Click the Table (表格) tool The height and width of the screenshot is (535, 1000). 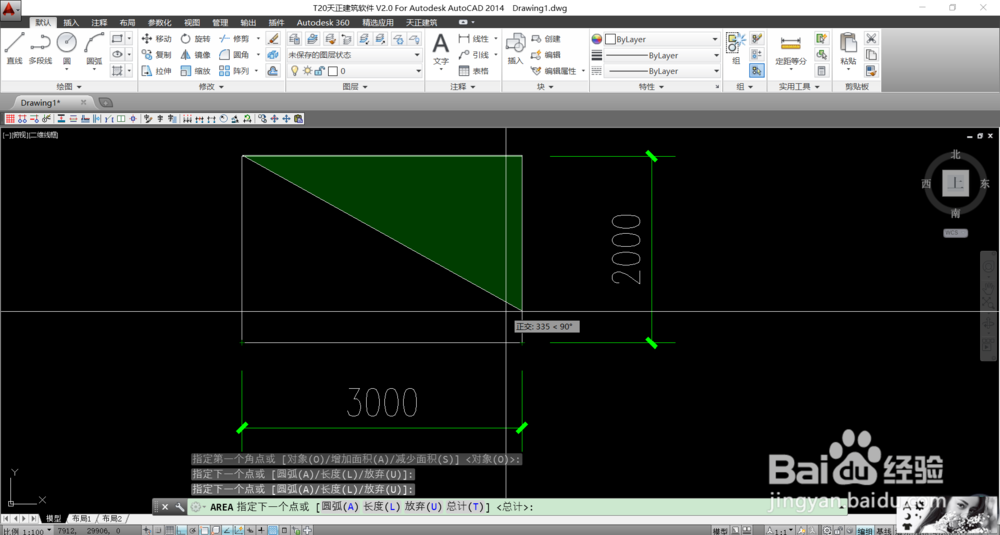pyautogui.click(x=473, y=71)
